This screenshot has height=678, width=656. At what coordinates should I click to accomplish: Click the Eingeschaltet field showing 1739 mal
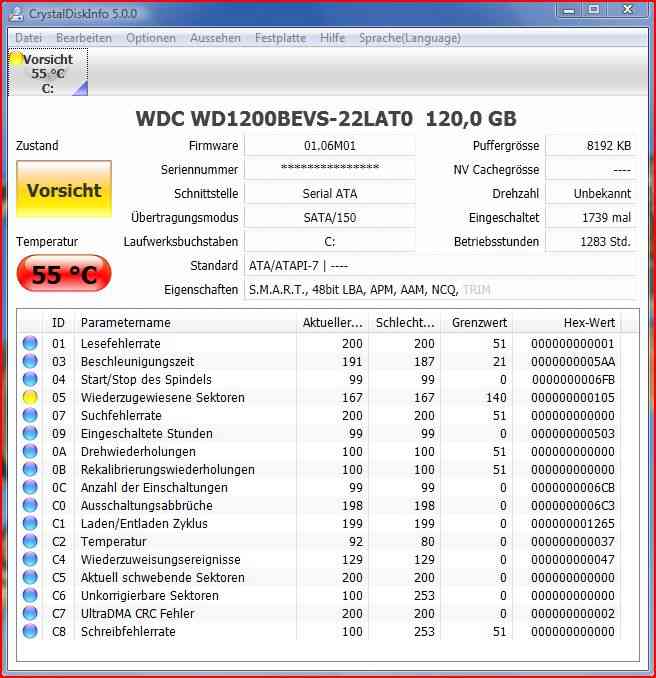[591, 217]
